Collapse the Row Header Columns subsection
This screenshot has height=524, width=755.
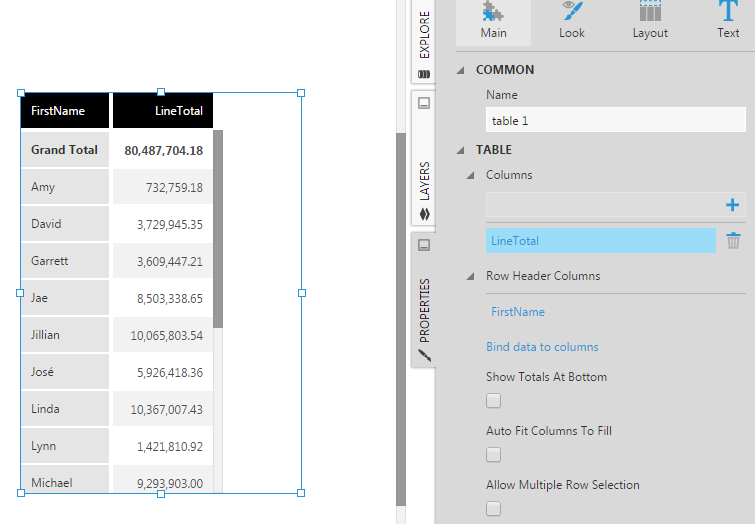click(470, 276)
